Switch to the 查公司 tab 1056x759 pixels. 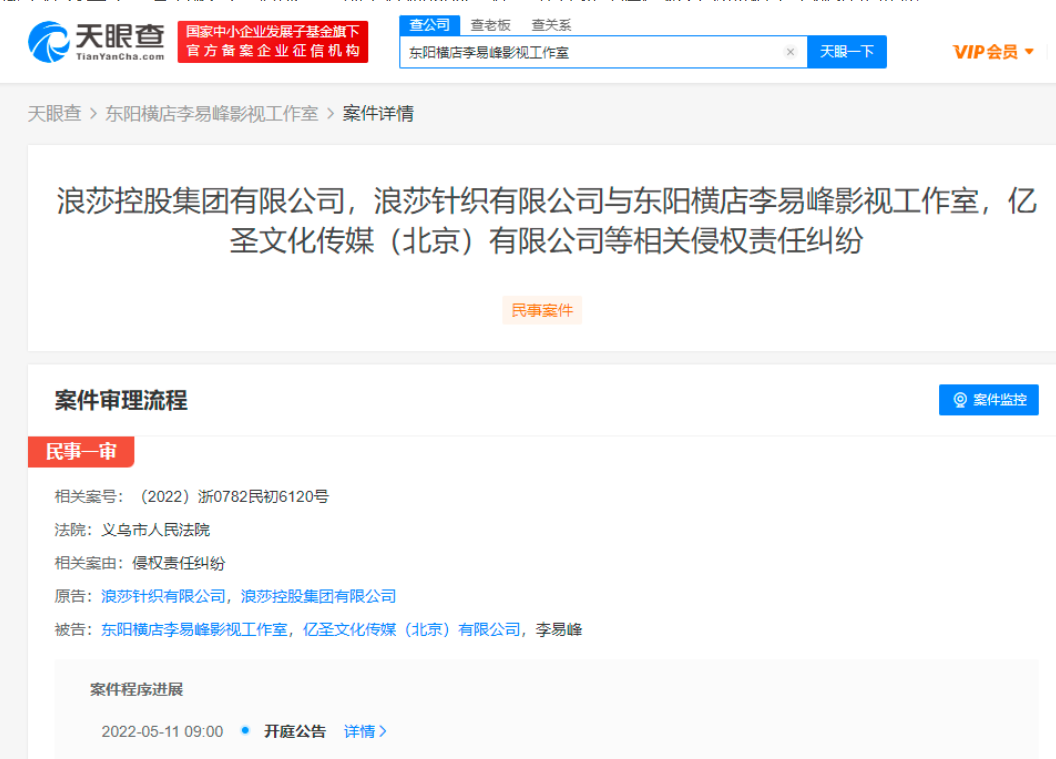pos(430,25)
